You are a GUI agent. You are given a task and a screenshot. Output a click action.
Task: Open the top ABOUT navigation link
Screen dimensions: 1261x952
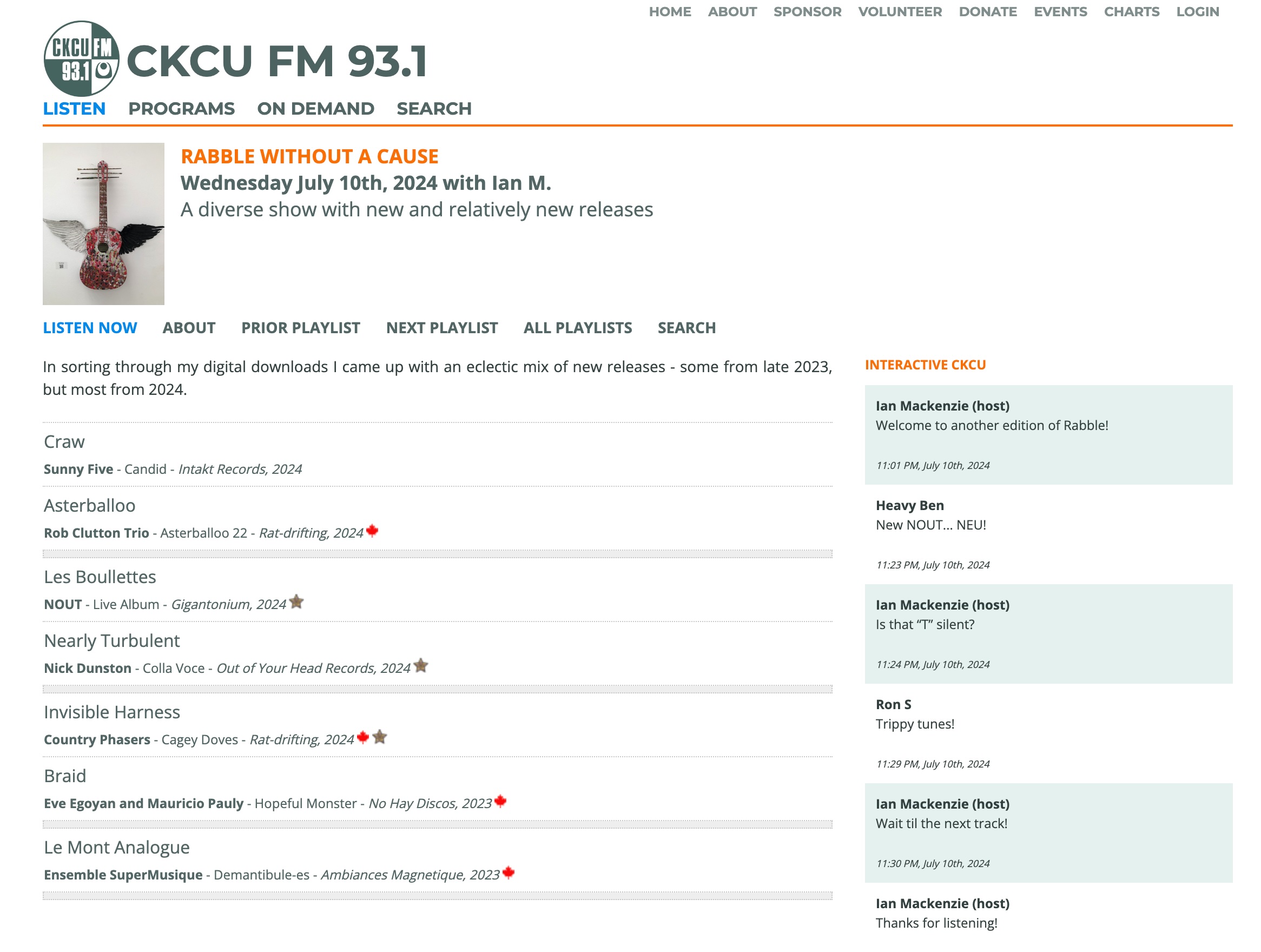732,11
